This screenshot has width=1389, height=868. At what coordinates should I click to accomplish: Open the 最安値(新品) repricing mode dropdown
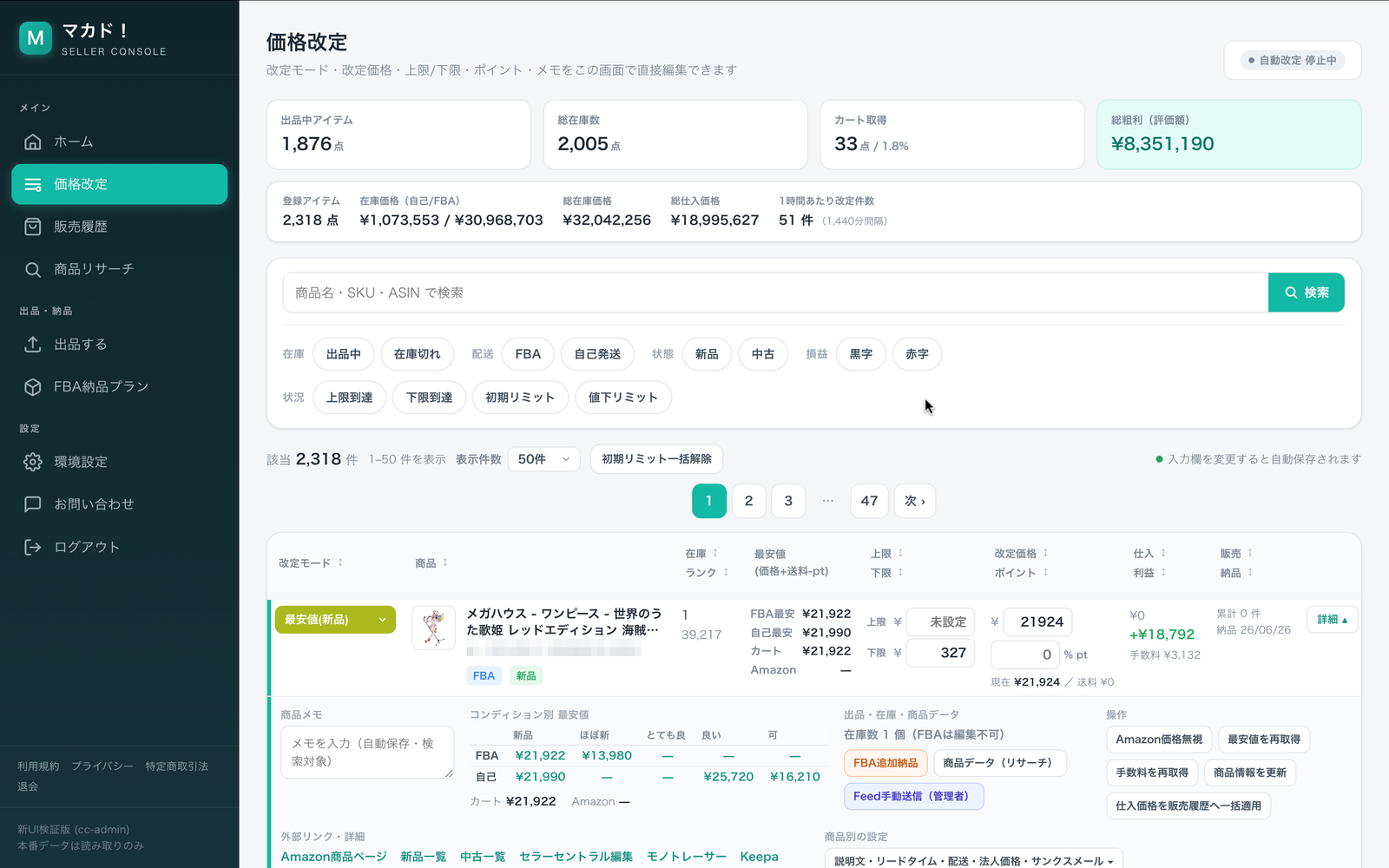(x=335, y=620)
